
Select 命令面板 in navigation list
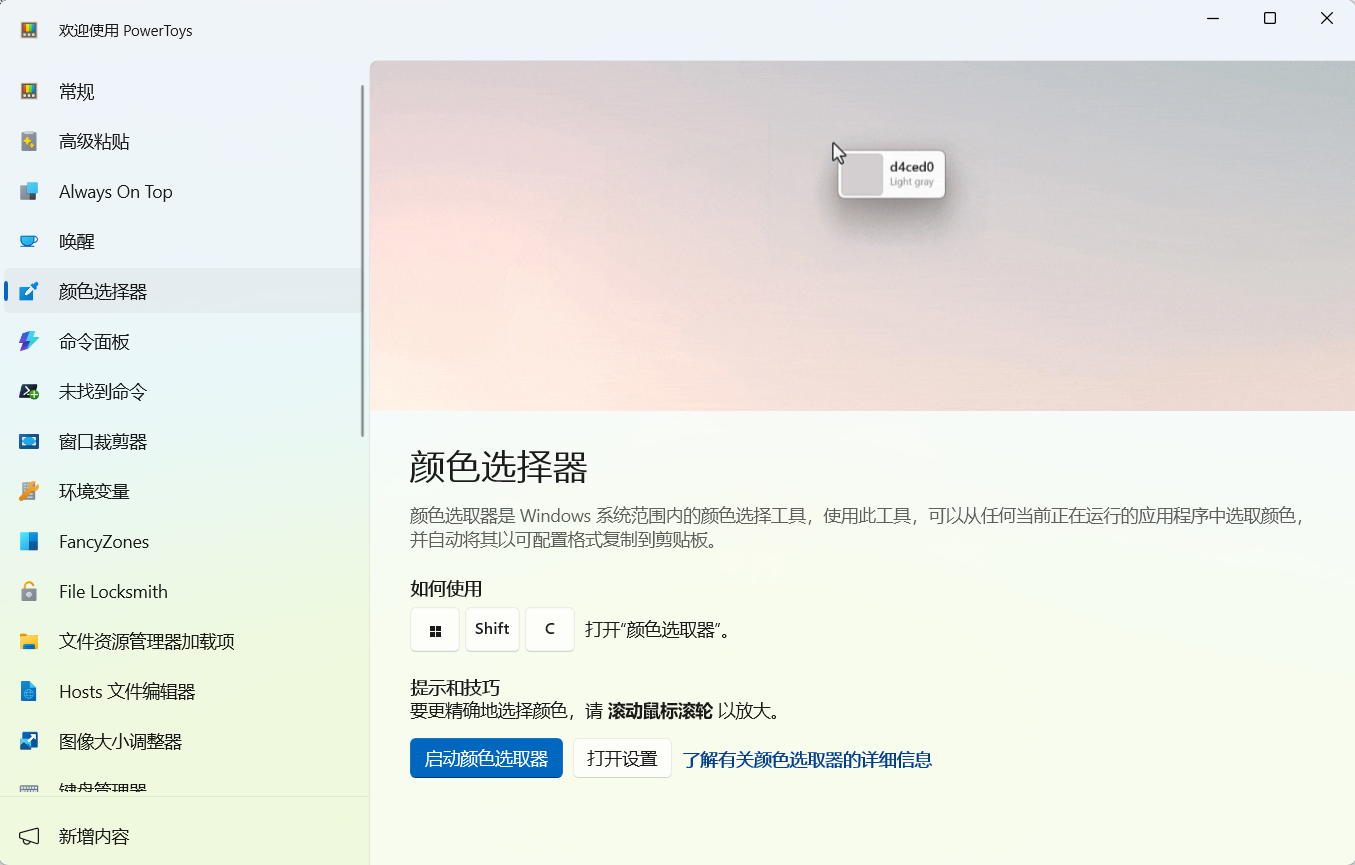click(x=184, y=342)
